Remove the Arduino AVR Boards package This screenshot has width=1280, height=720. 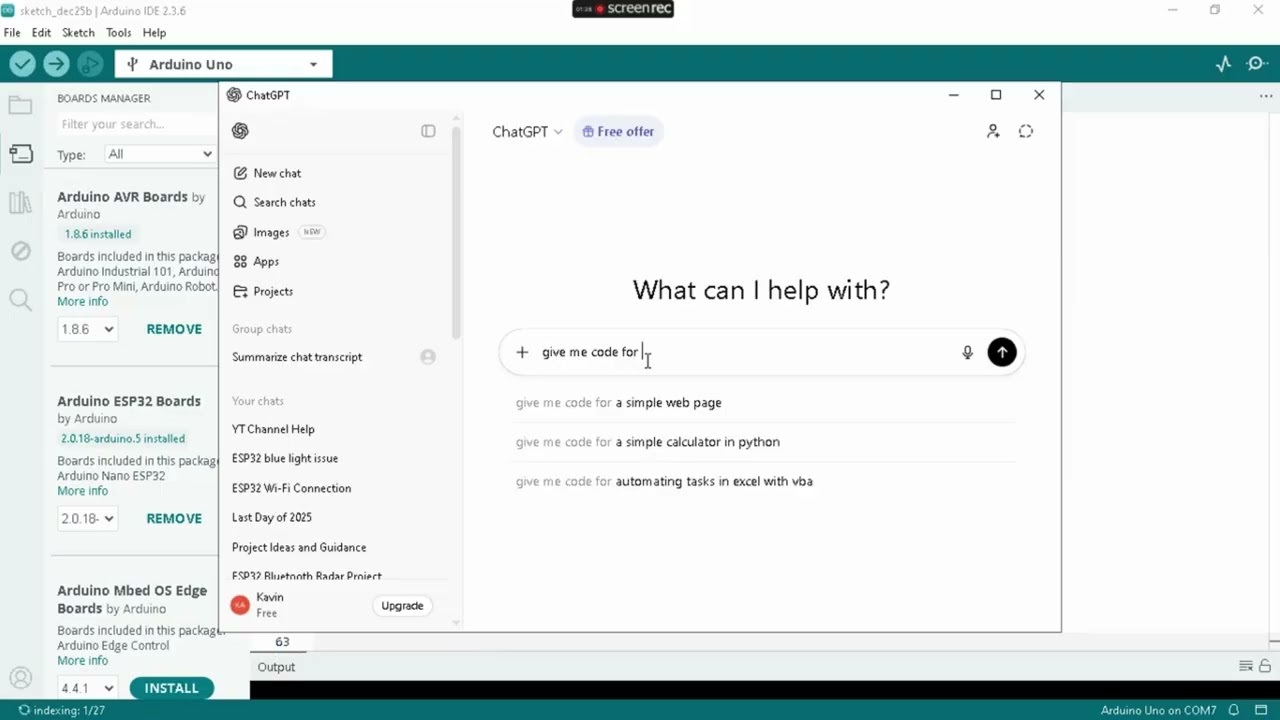tap(174, 329)
